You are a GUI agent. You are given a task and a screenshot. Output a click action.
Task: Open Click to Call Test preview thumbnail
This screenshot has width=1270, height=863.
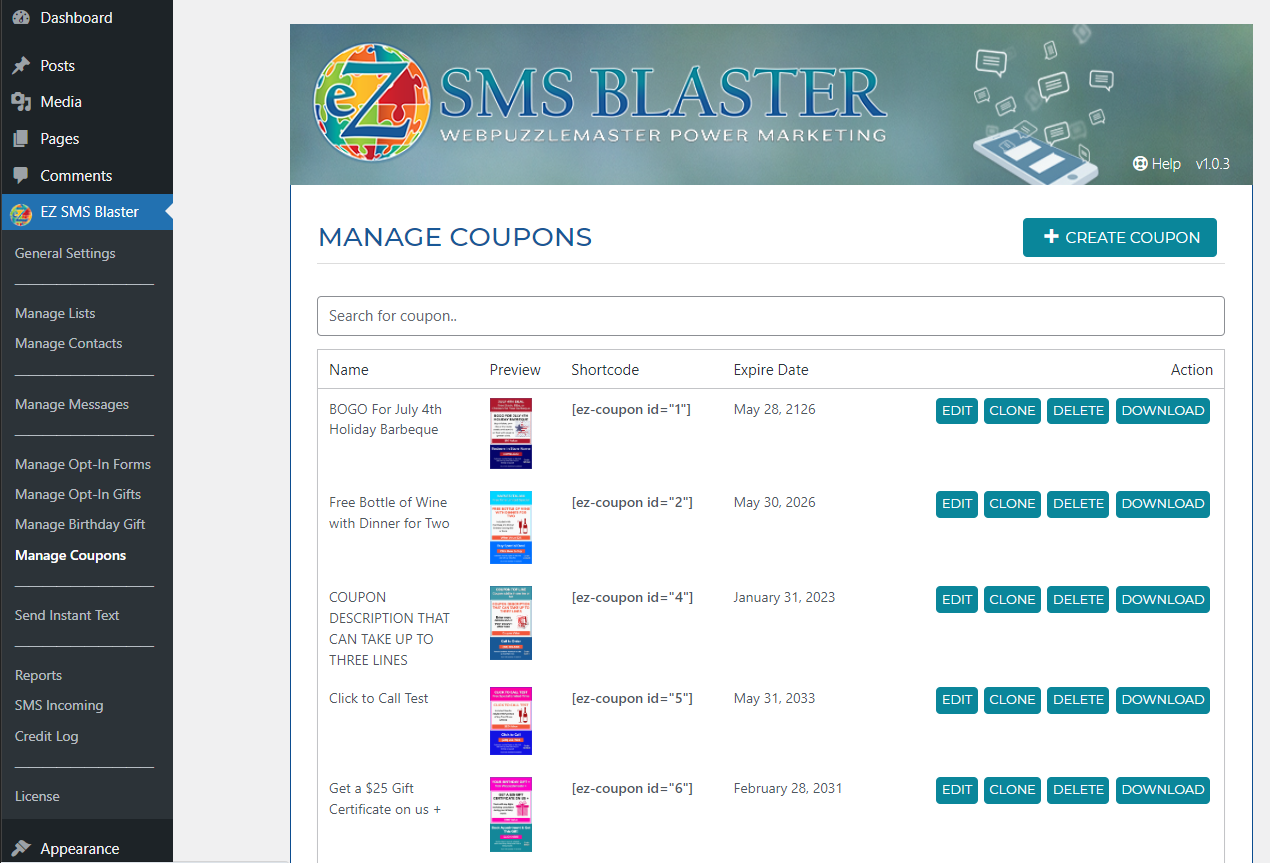coord(511,721)
